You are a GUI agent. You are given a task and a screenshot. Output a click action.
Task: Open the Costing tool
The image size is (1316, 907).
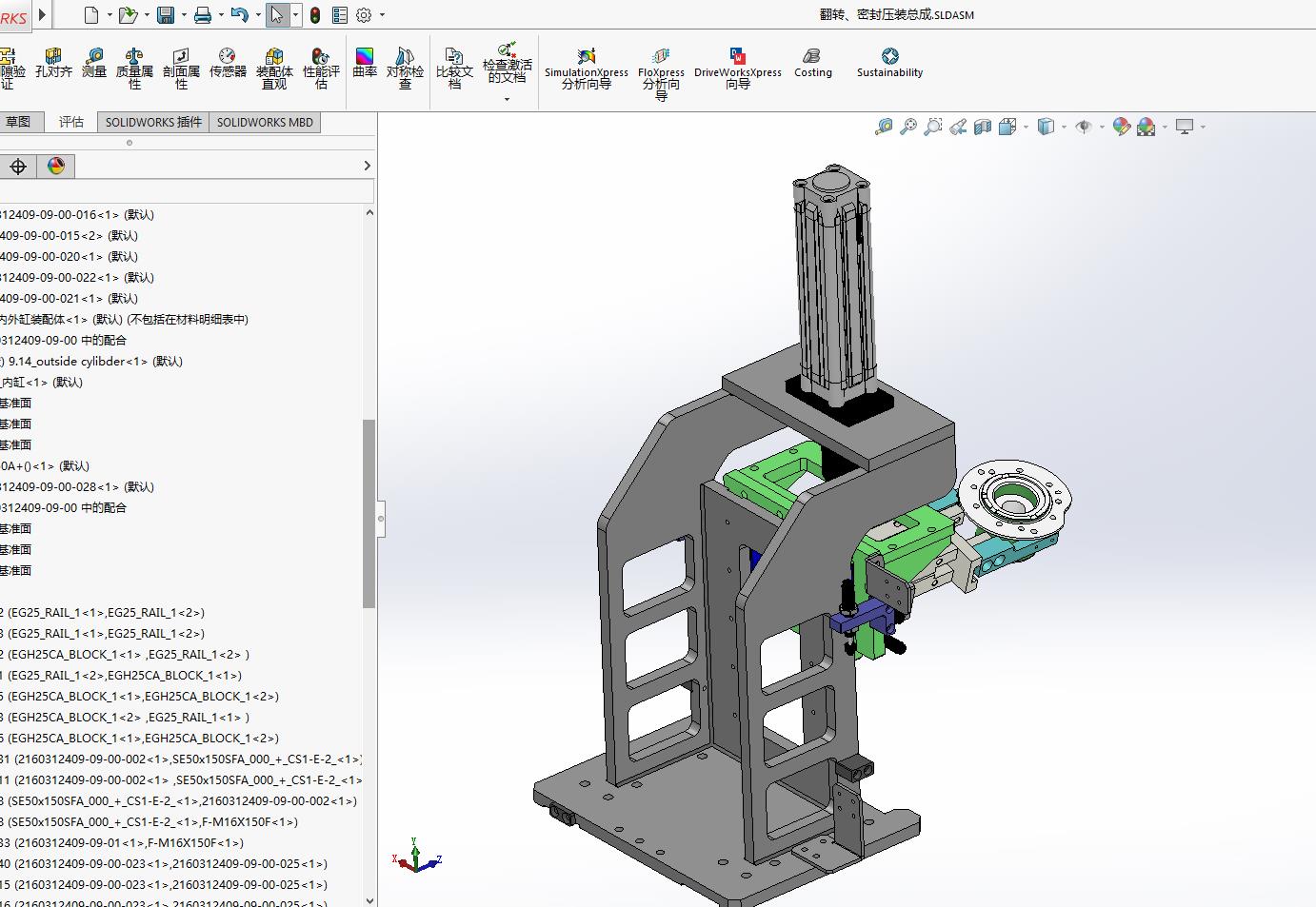click(x=812, y=64)
